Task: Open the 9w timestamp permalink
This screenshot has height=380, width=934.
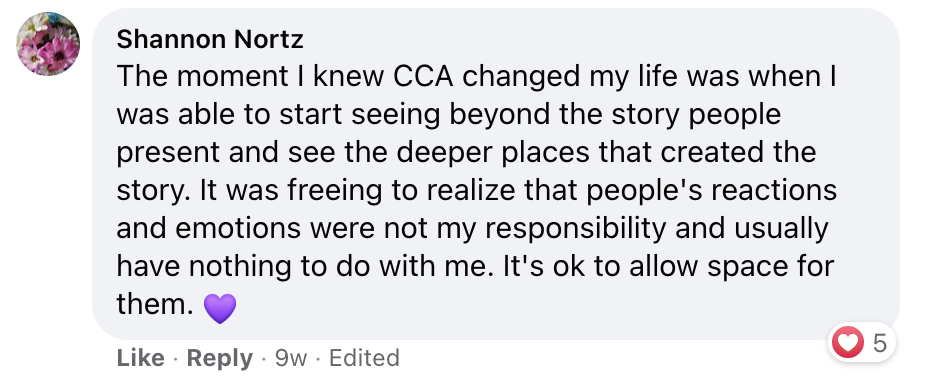Action: coord(291,358)
